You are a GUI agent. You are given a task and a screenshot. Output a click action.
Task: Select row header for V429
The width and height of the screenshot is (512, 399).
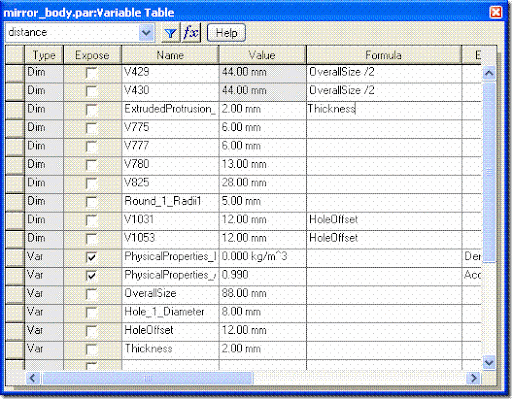tap(15, 72)
